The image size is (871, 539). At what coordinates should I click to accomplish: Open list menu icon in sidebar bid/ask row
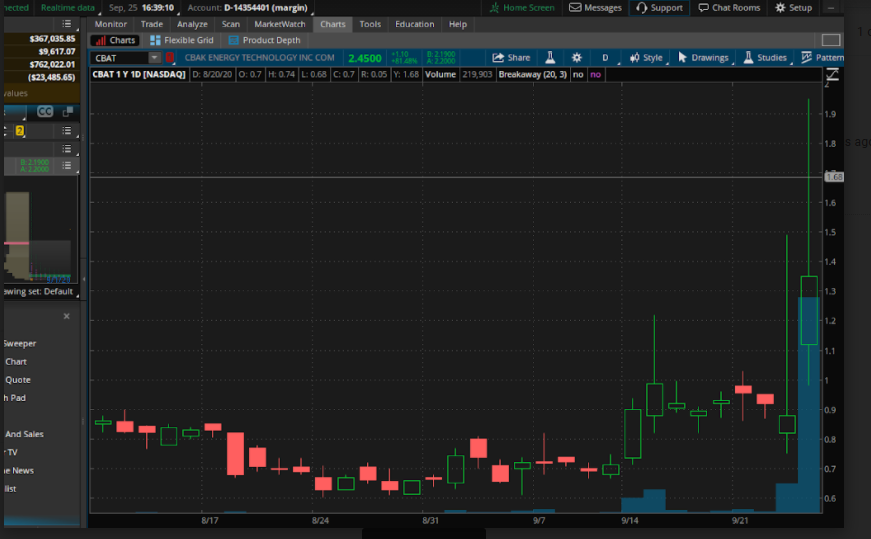[67, 165]
